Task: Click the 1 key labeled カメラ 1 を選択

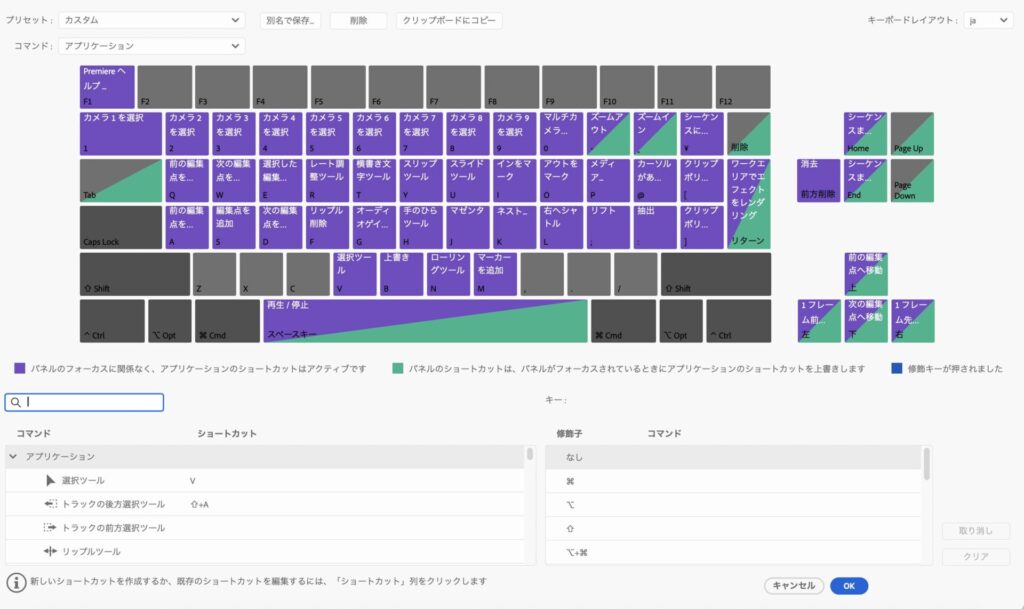Action: [x=121, y=134]
